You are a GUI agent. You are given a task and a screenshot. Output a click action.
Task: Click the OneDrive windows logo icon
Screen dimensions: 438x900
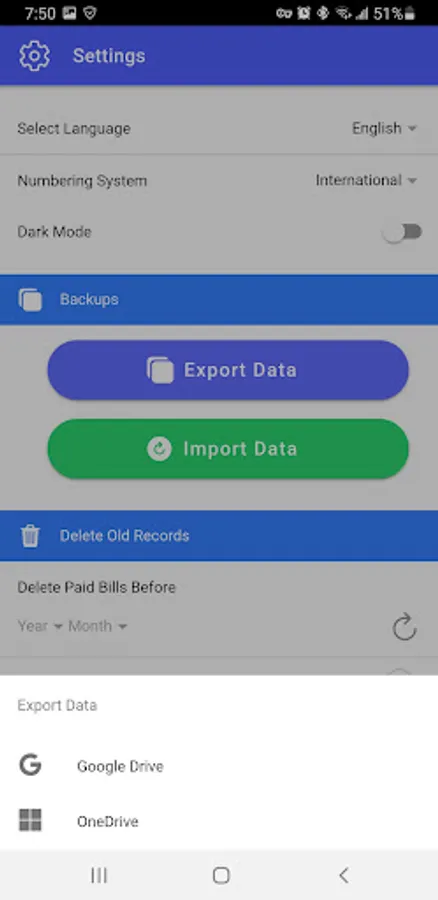30,820
